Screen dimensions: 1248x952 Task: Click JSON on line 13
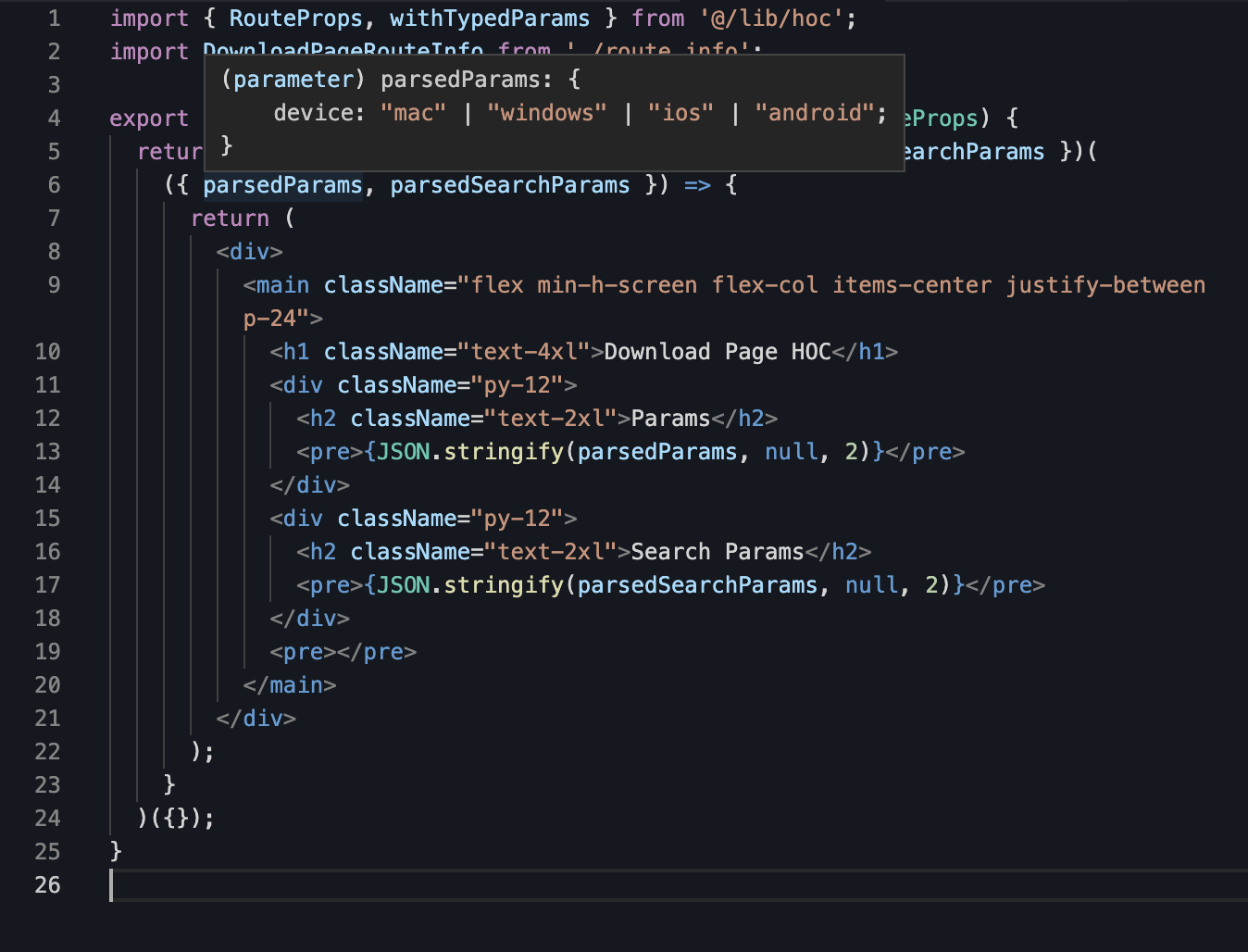point(404,452)
